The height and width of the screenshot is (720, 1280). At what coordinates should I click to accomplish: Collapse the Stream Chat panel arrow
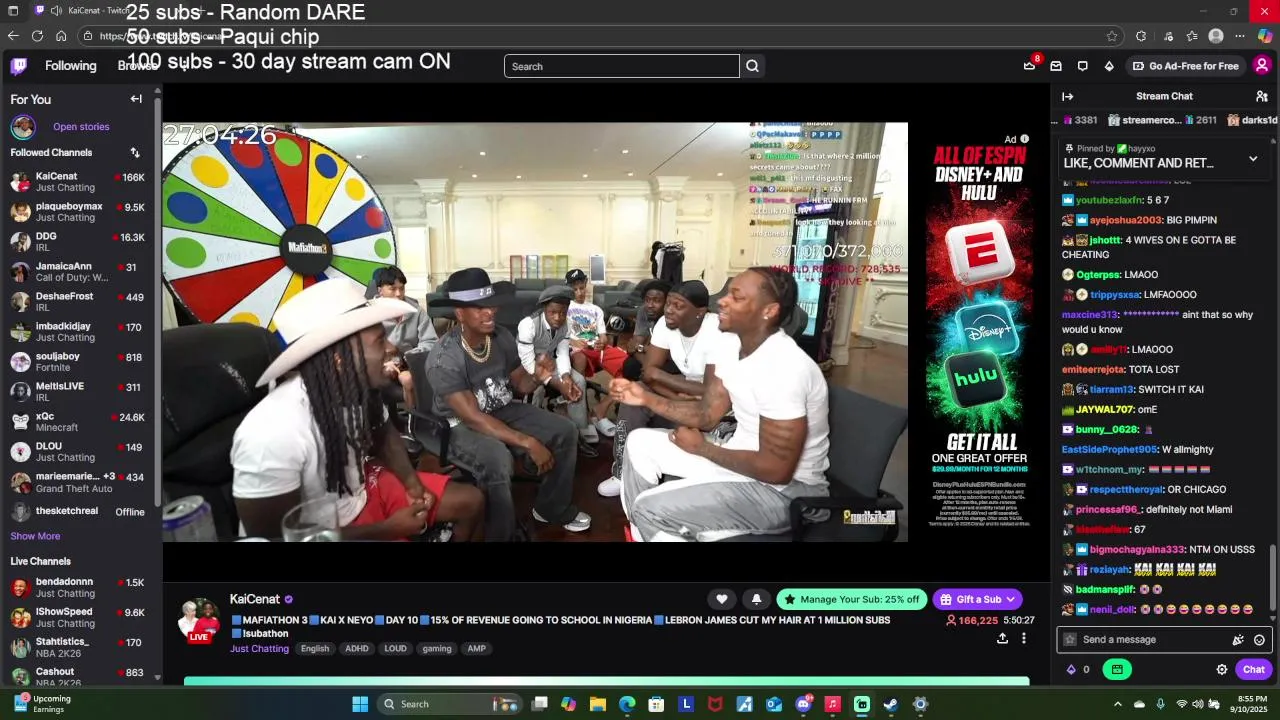[x=1067, y=96]
